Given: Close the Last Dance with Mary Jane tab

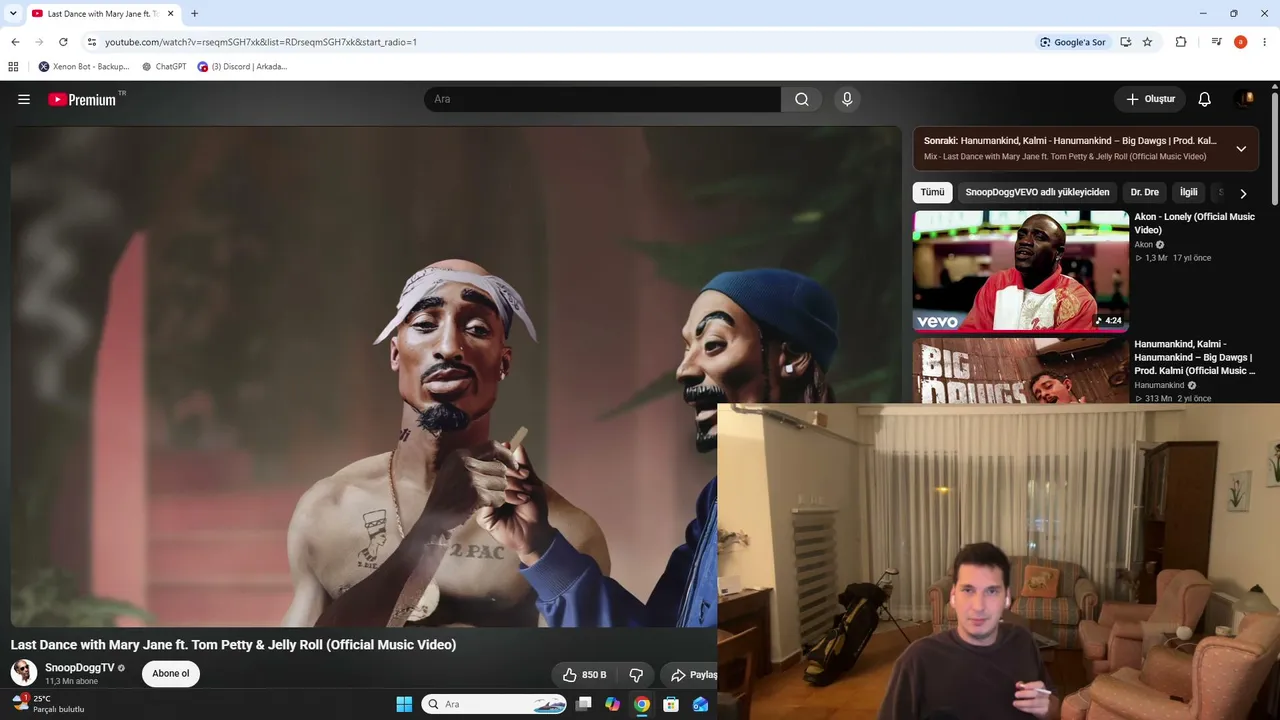Looking at the screenshot, I should tap(171, 14).
